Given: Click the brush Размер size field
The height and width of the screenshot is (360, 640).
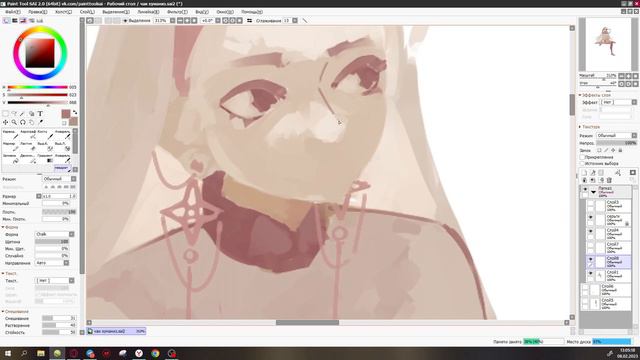Looking at the screenshot, I should point(59,196).
